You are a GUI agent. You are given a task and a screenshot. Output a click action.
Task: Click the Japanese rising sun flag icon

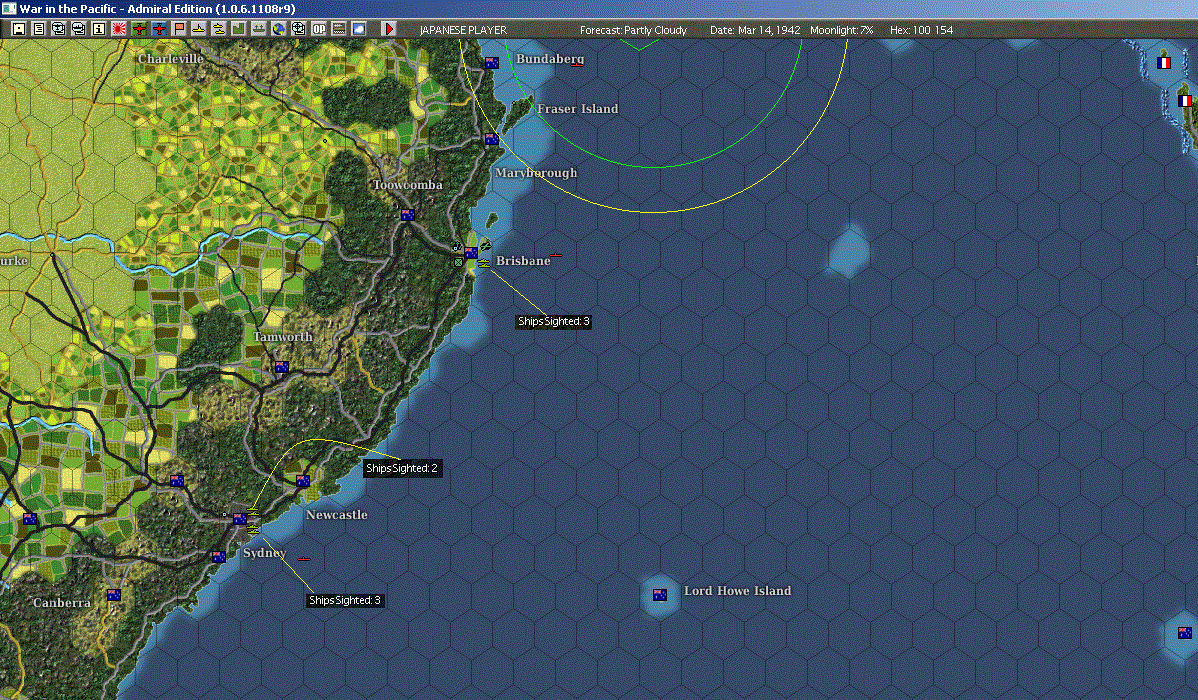tap(118, 29)
